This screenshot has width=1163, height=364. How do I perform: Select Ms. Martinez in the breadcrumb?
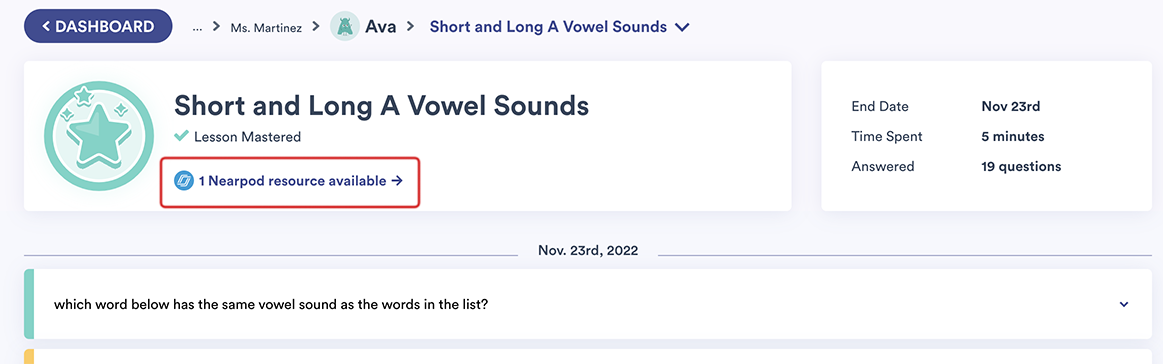266,27
